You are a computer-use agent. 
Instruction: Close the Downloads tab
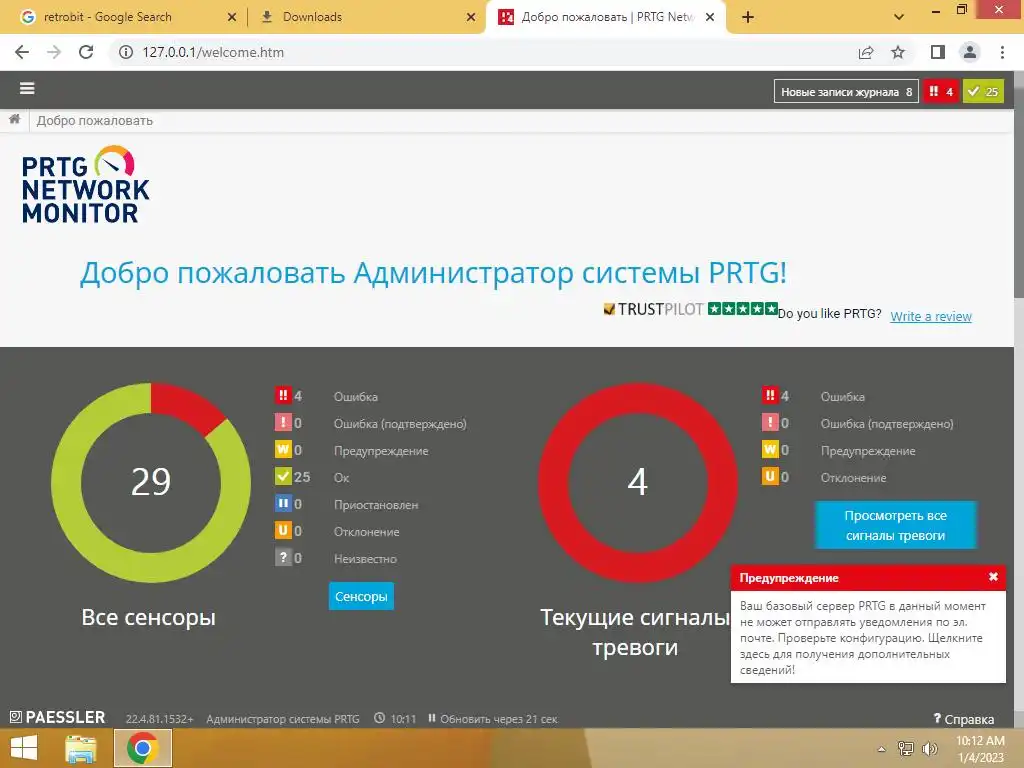click(x=471, y=17)
